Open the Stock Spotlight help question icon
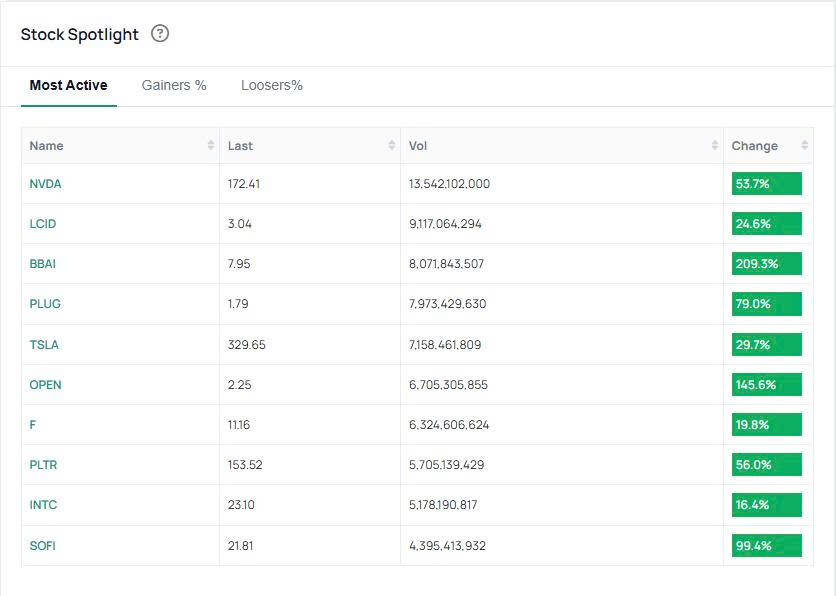This screenshot has height=596, width=836. coord(160,34)
